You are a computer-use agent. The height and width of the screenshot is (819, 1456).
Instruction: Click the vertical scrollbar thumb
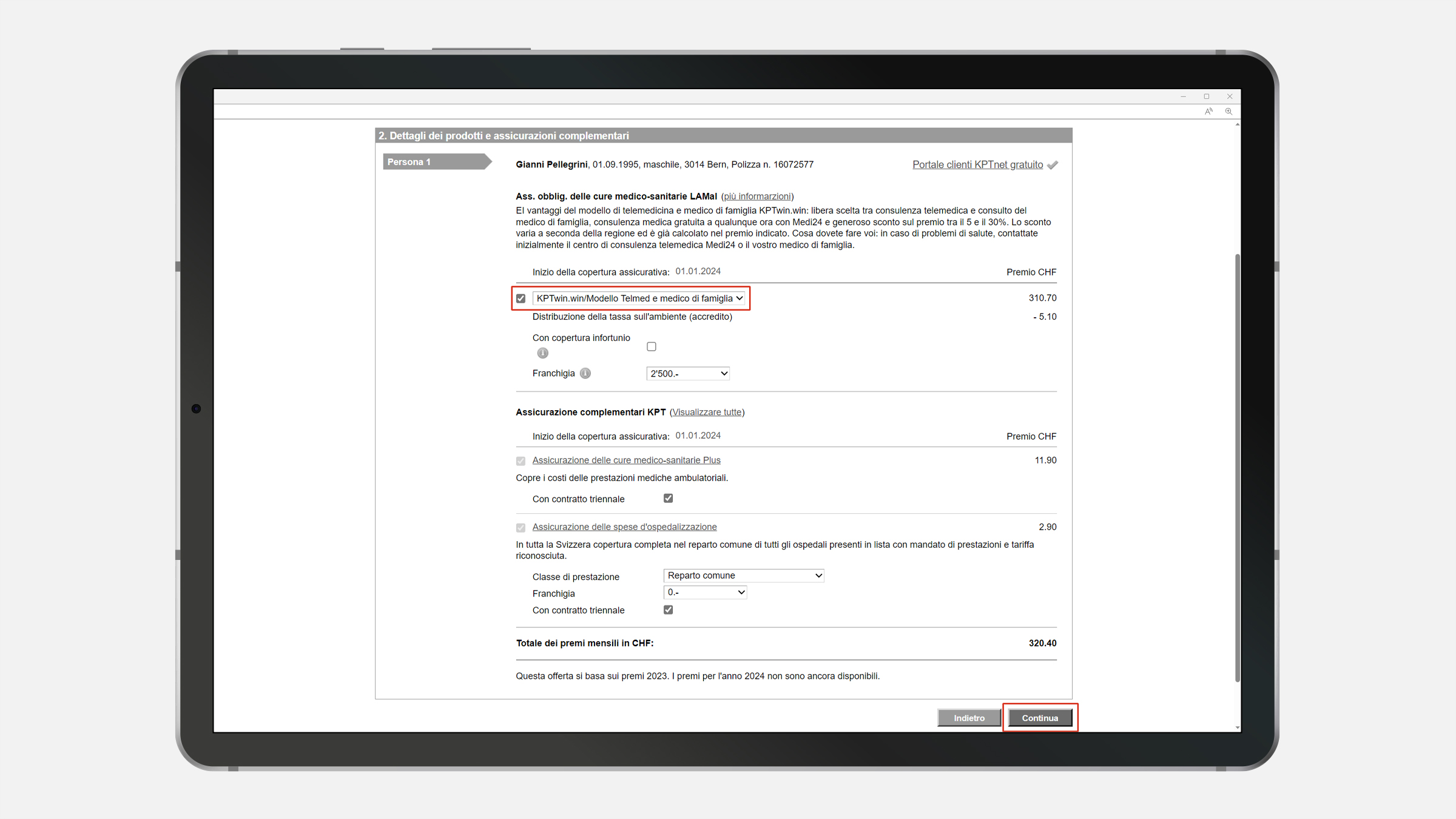[1237, 467]
